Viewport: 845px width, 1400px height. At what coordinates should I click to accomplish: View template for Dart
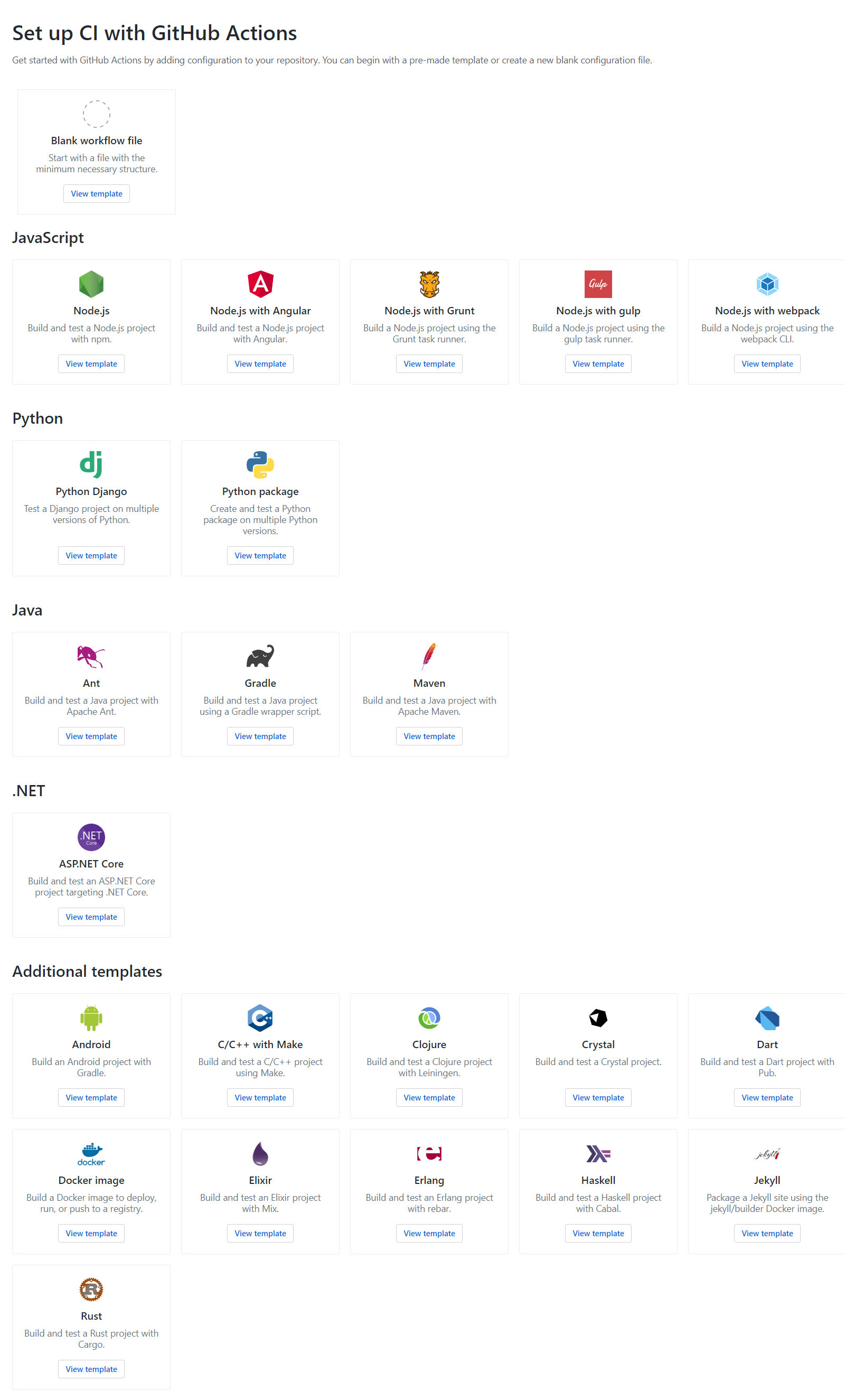pos(767,1098)
